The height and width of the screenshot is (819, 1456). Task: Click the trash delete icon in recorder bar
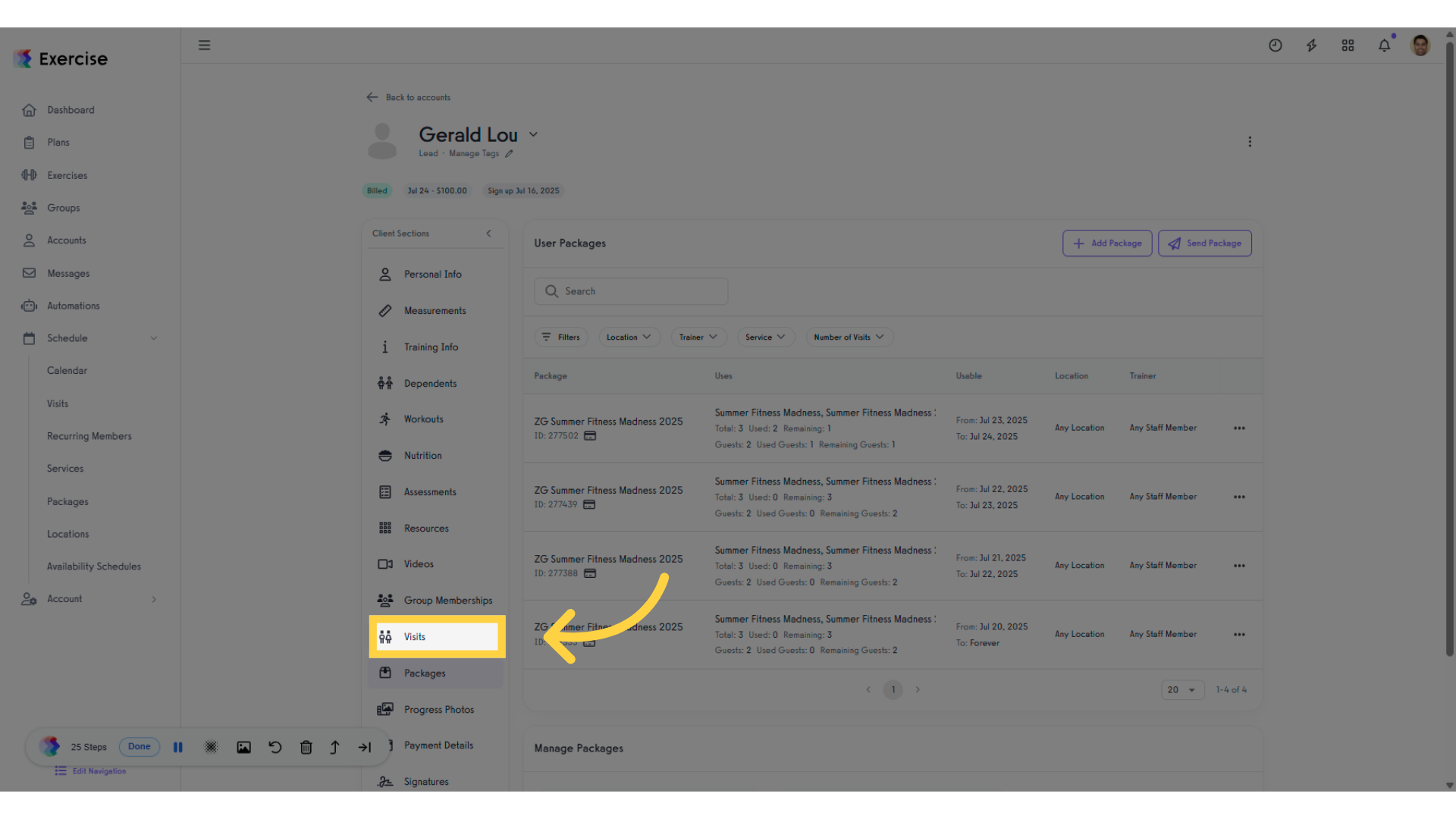tap(306, 747)
